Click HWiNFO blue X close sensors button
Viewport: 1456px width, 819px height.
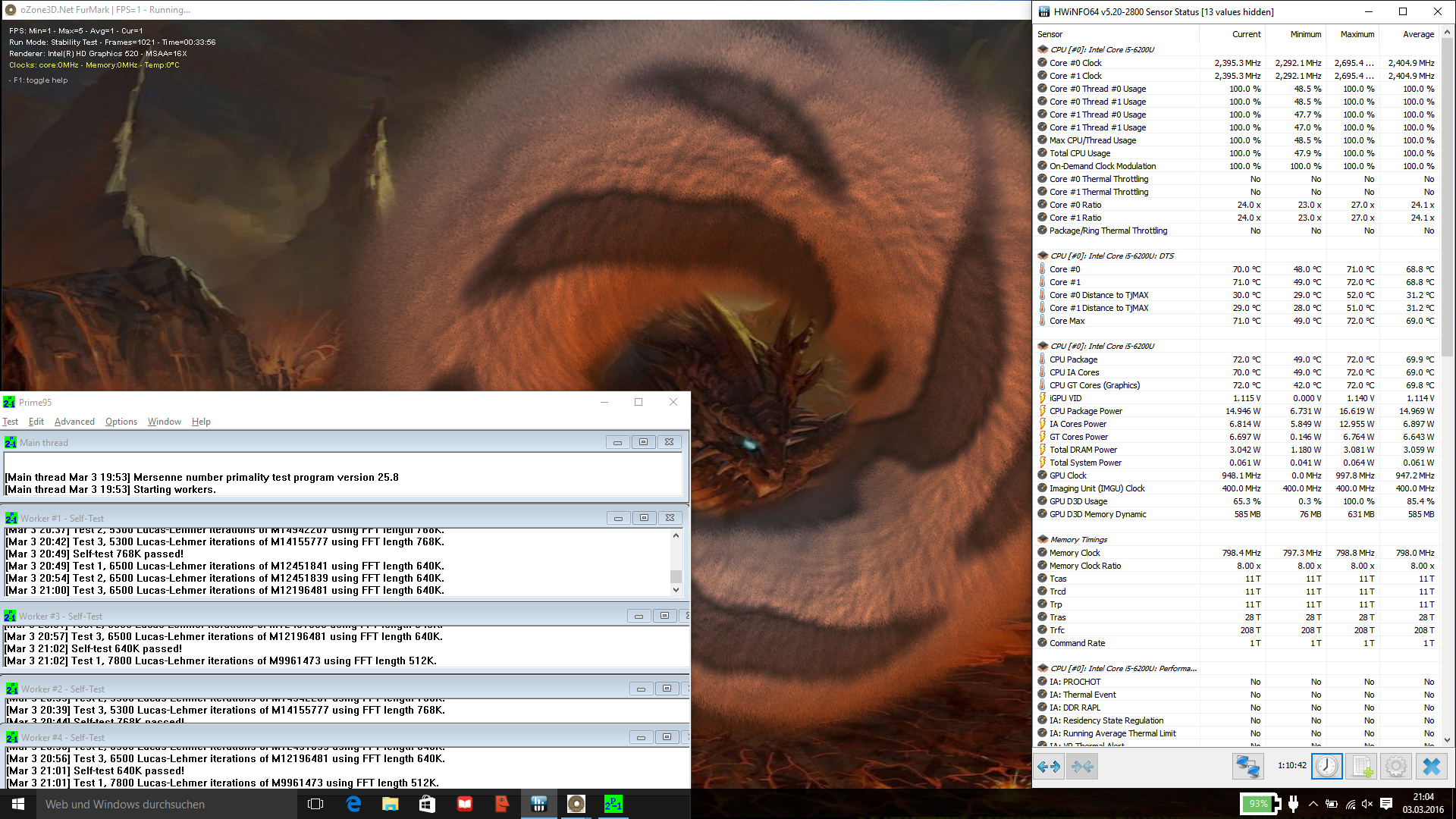pos(1432,767)
